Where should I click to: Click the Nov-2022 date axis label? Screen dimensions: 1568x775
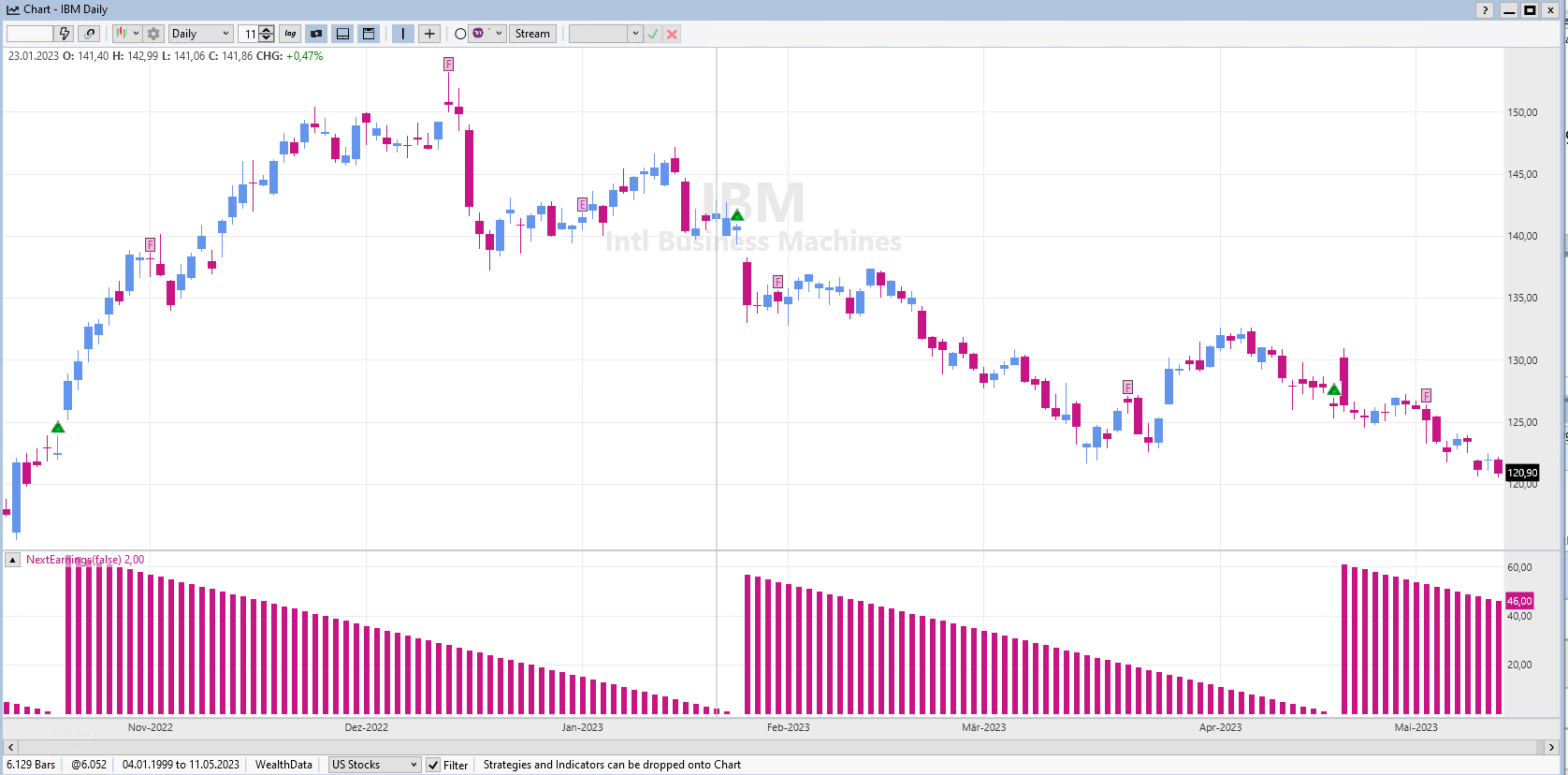click(x=150, y=727)
